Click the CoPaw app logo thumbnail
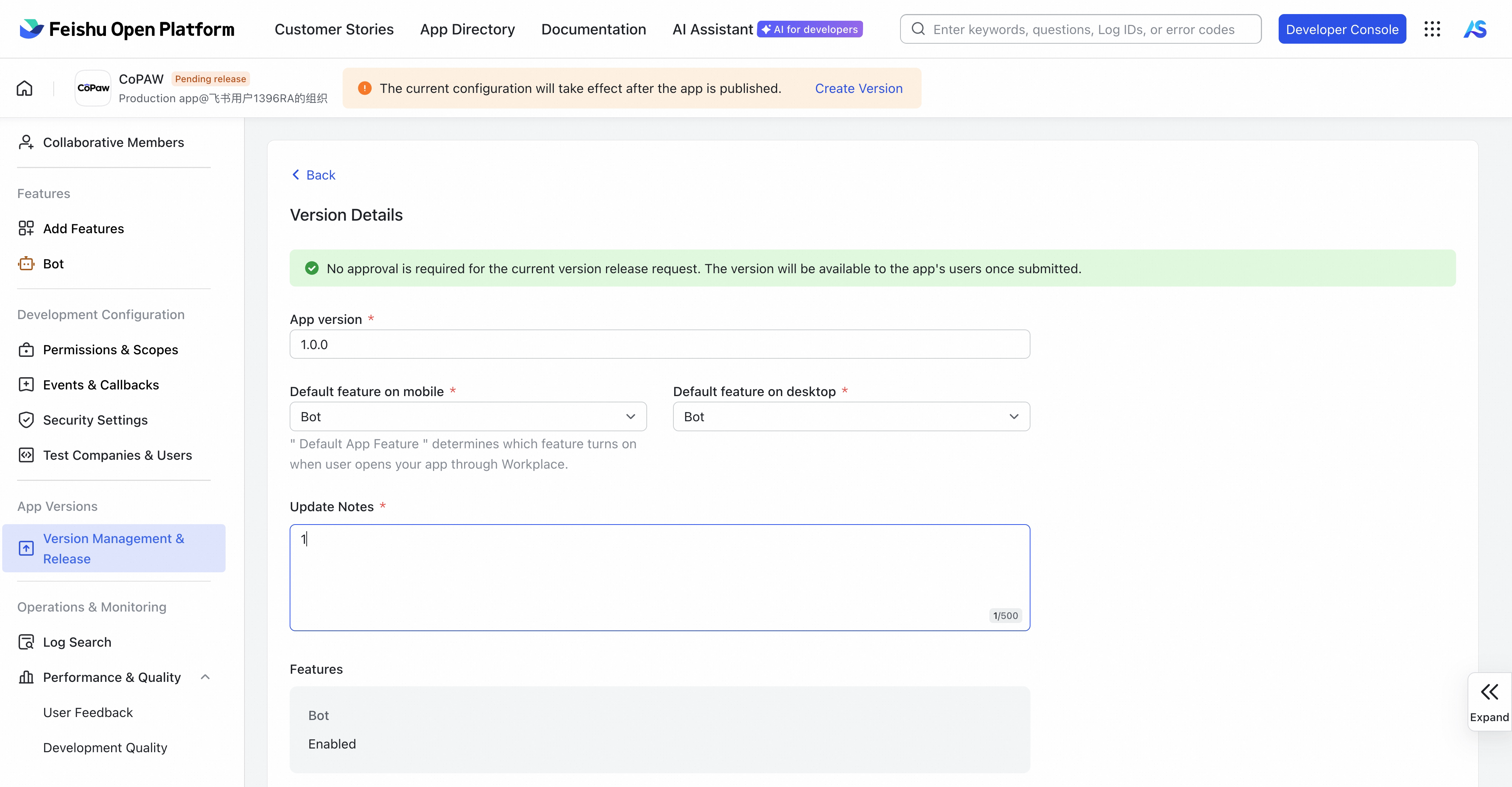 coord(93,88)
